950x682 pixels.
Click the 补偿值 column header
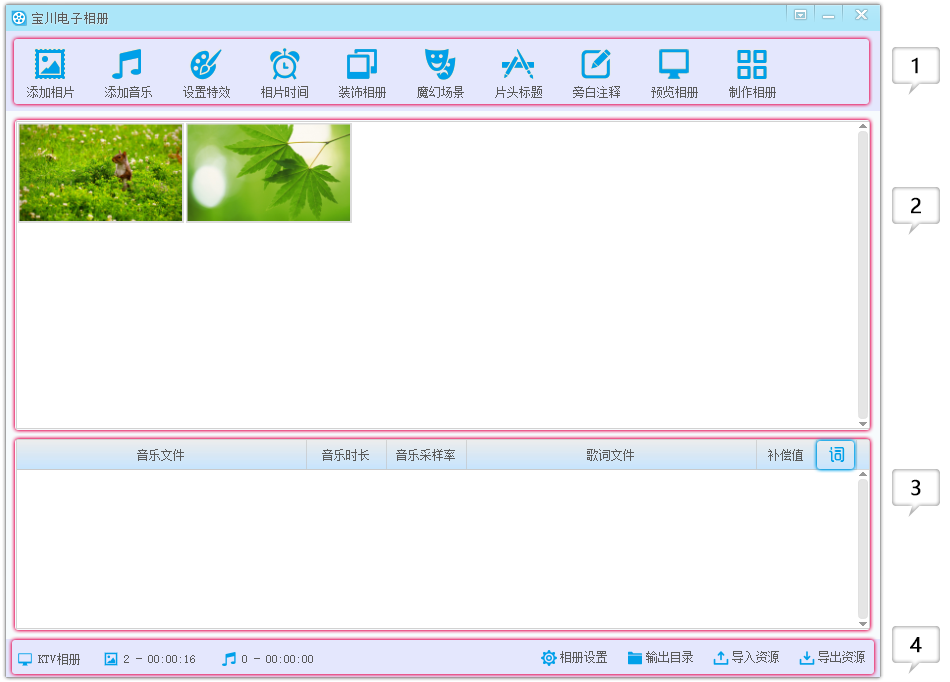click(x=785, y=455)
